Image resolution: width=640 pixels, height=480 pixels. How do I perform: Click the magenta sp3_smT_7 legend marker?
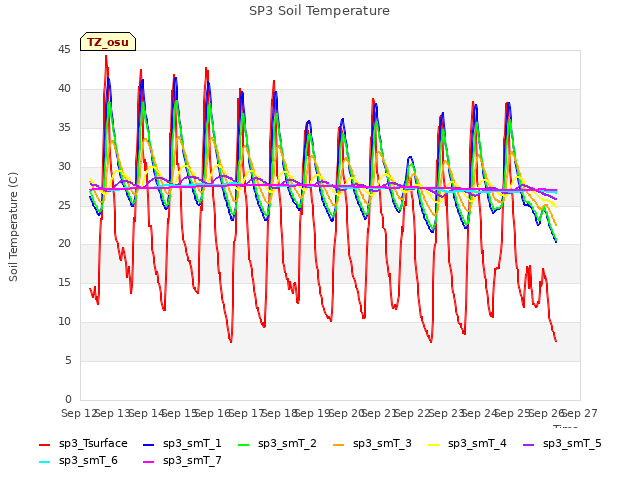point(149,462)
